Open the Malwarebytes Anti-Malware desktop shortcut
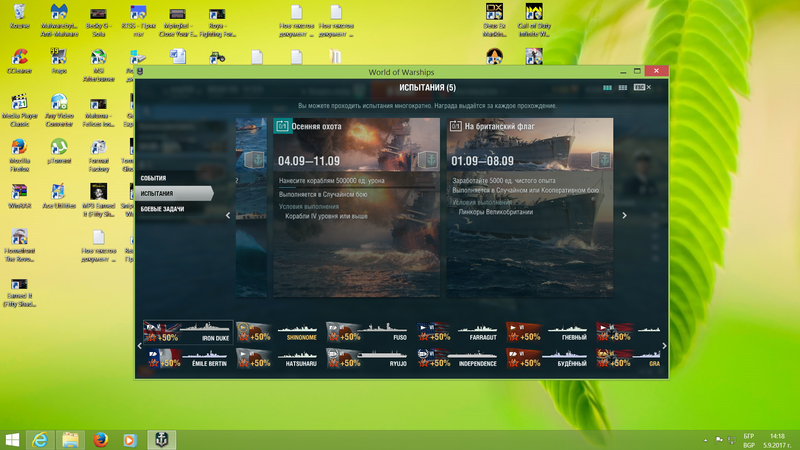Image resolution: width=800 pixels, height=450 pixels. [x=59, y=20]
